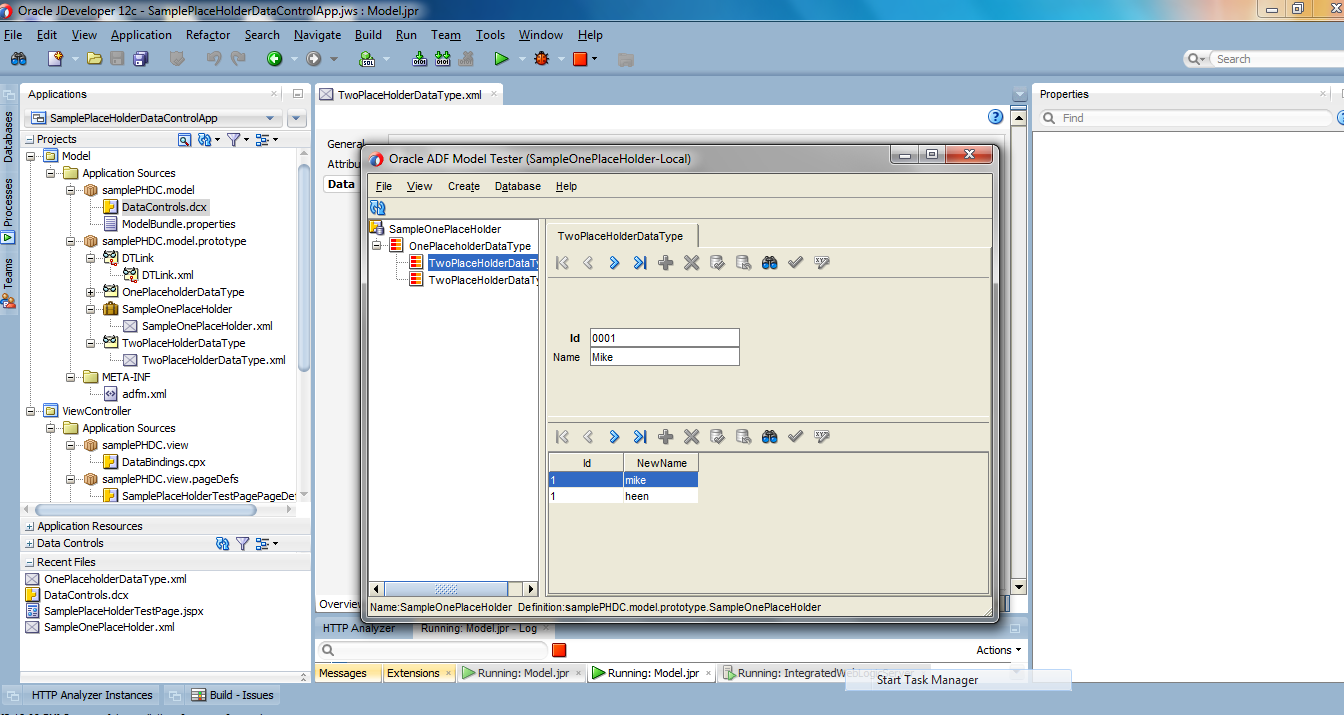1344x715 pixels.
Task: Click the binoculars Search icon in JDeveloper toolbar
Action: pyautogui.click(x=18, y=59)
